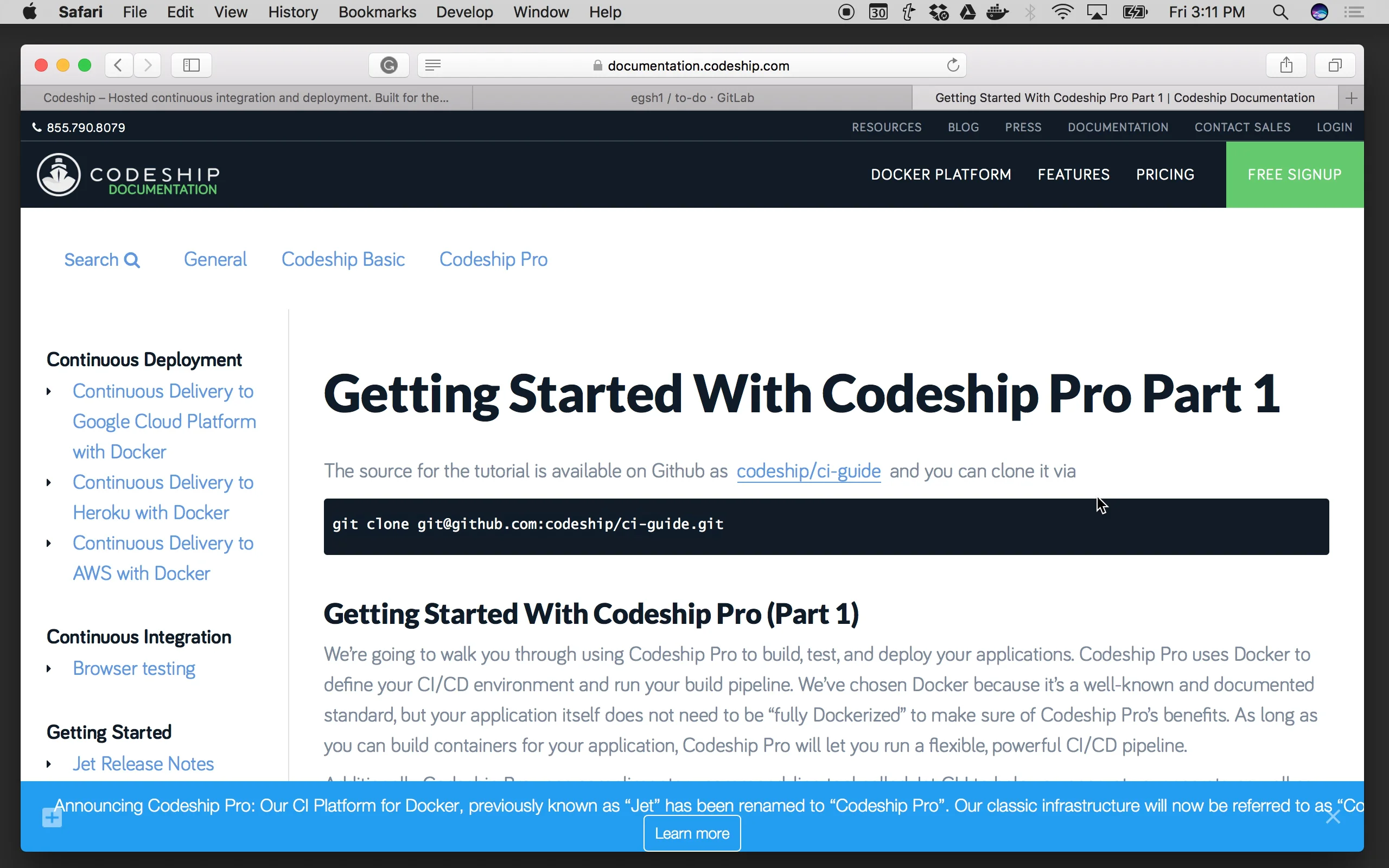Open Continuous Delivery to AWS with Docker
1389x868 pixels.
pyautogui.click(x=163, y=558)
